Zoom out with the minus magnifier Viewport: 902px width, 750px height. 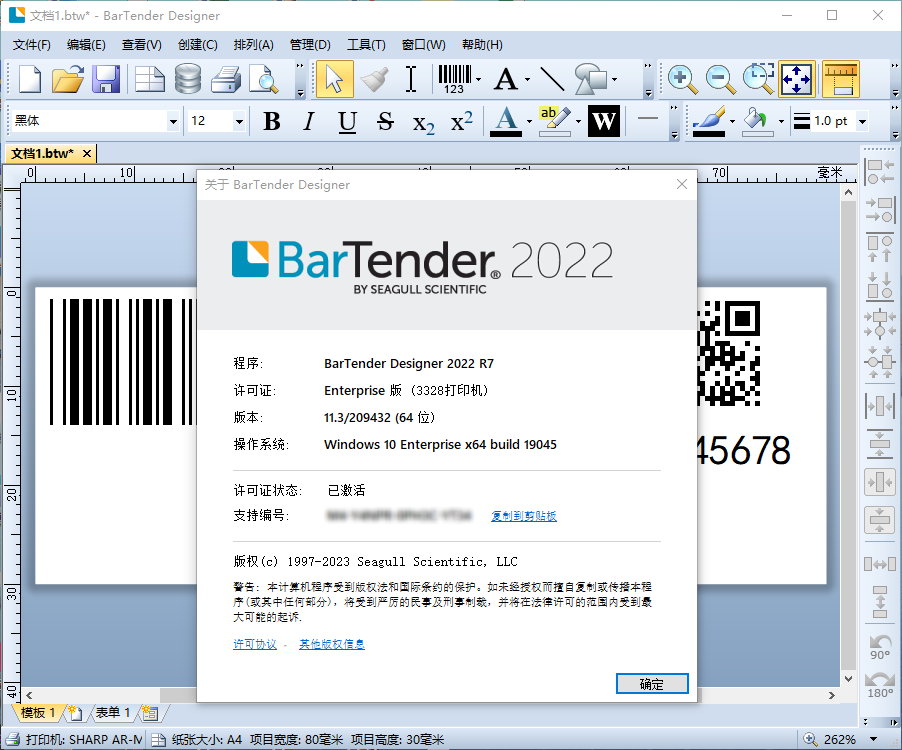(x=720, y=79)
